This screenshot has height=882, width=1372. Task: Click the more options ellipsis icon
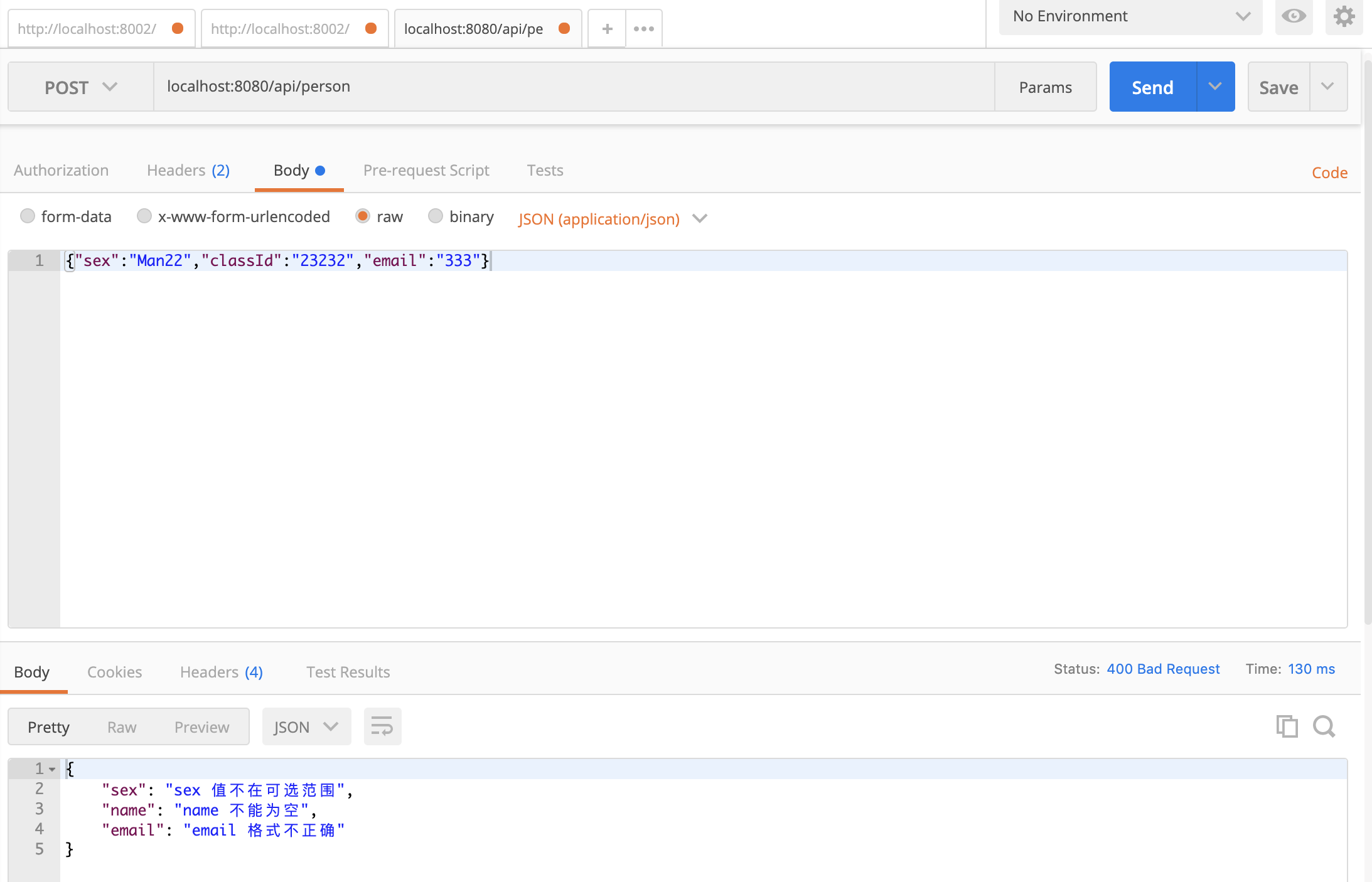coord(644,28)
